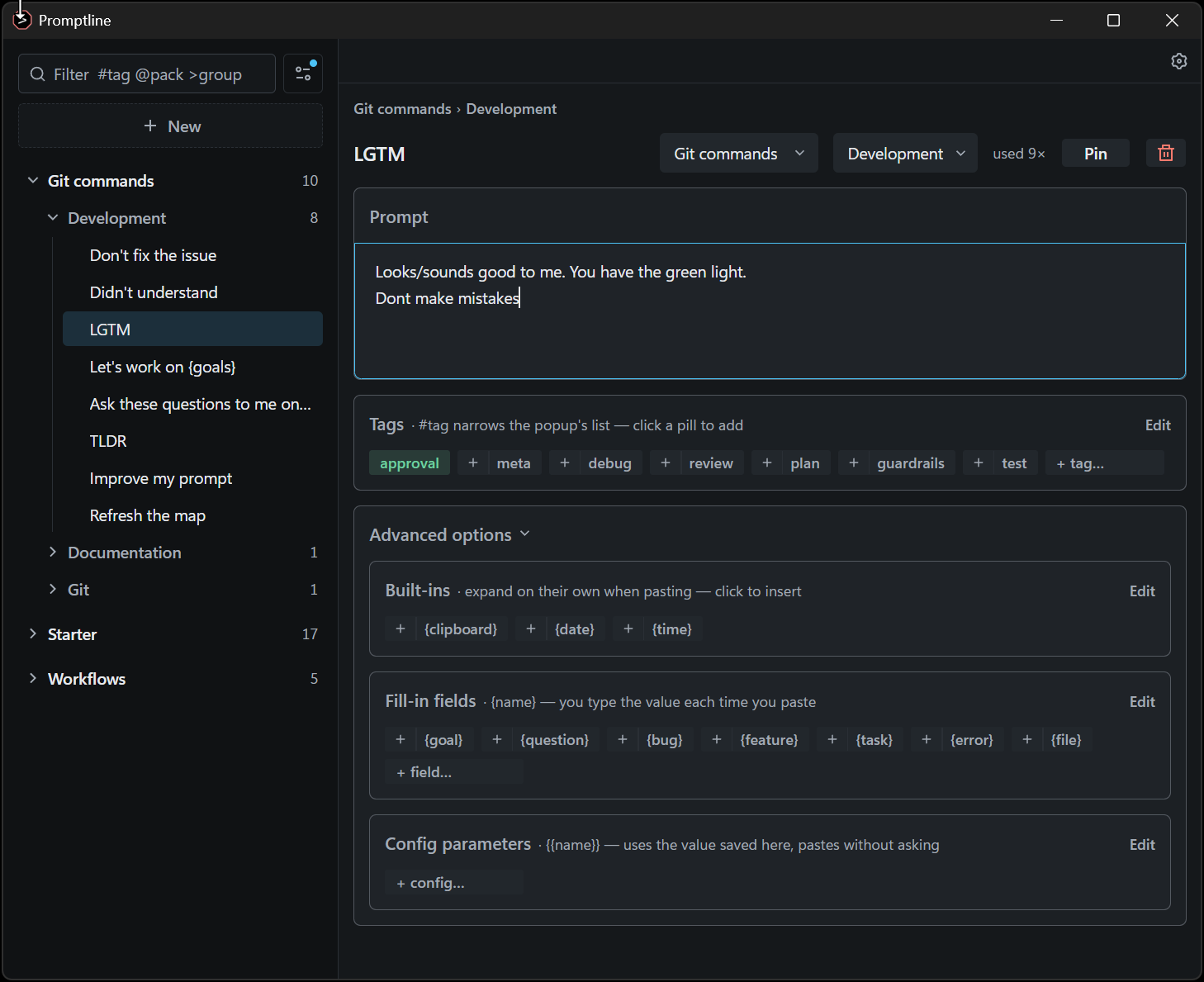1204x982 pixels.
Task: Remove the active approval tag pill
Action: pyautogui.click(x=410, y=463)
